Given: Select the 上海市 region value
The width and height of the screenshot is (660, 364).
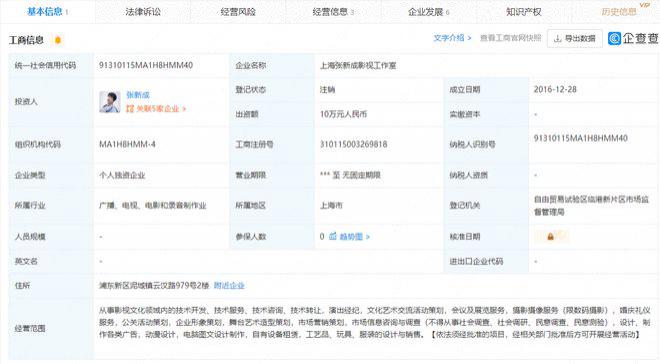Looking at the screenshot, I should (x=331, y=205).
